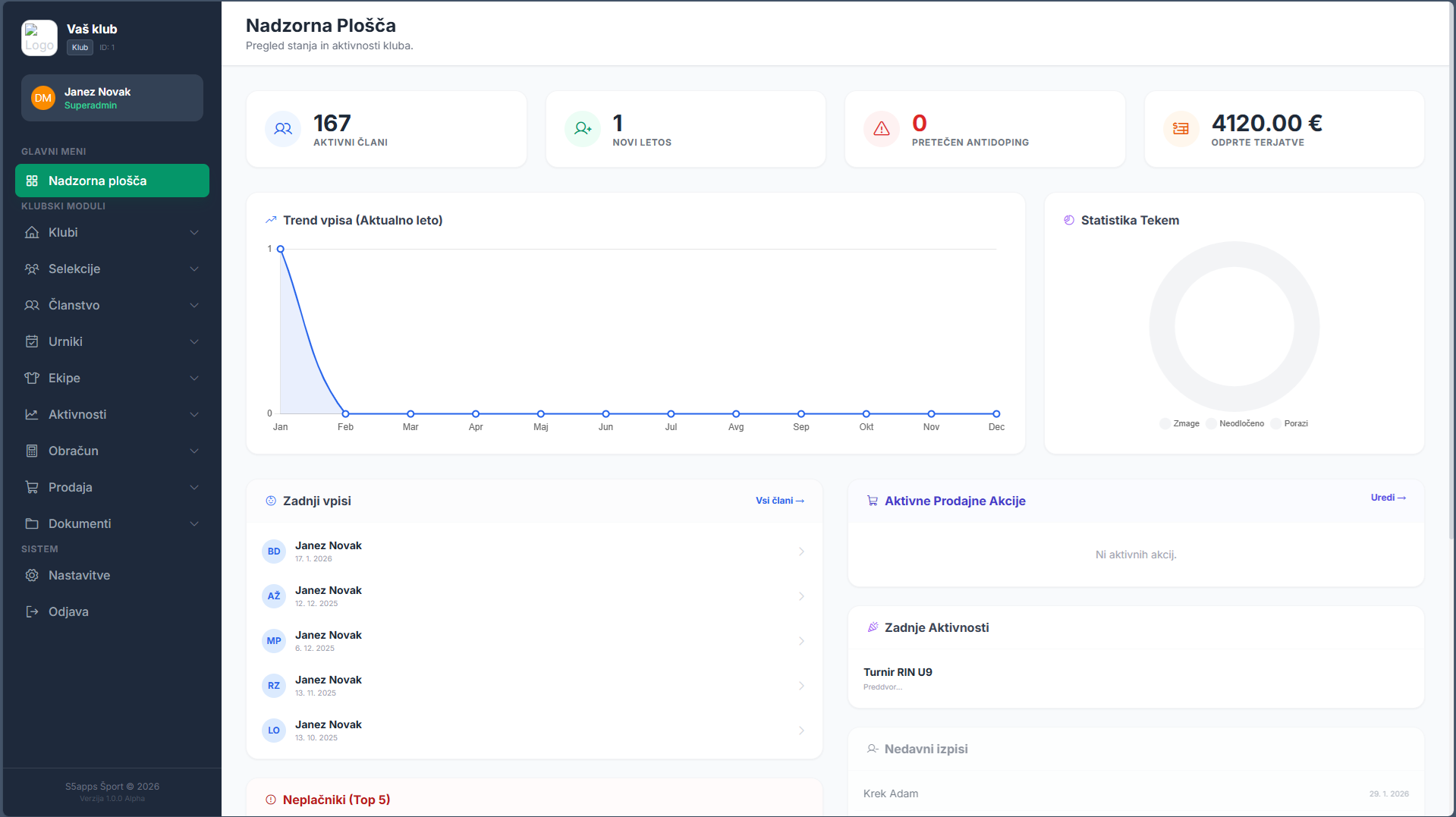The height and width of the screenshot is (817, 1456).
Task: Expand the Članstvo menu chevron
Action: pyautogui.click(x=194, y=306)
